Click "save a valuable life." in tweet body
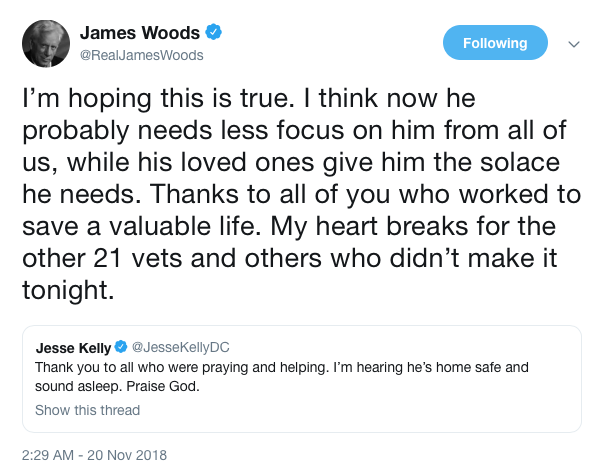The width and height of the screenshot is (601, 473). pos(142,226)
